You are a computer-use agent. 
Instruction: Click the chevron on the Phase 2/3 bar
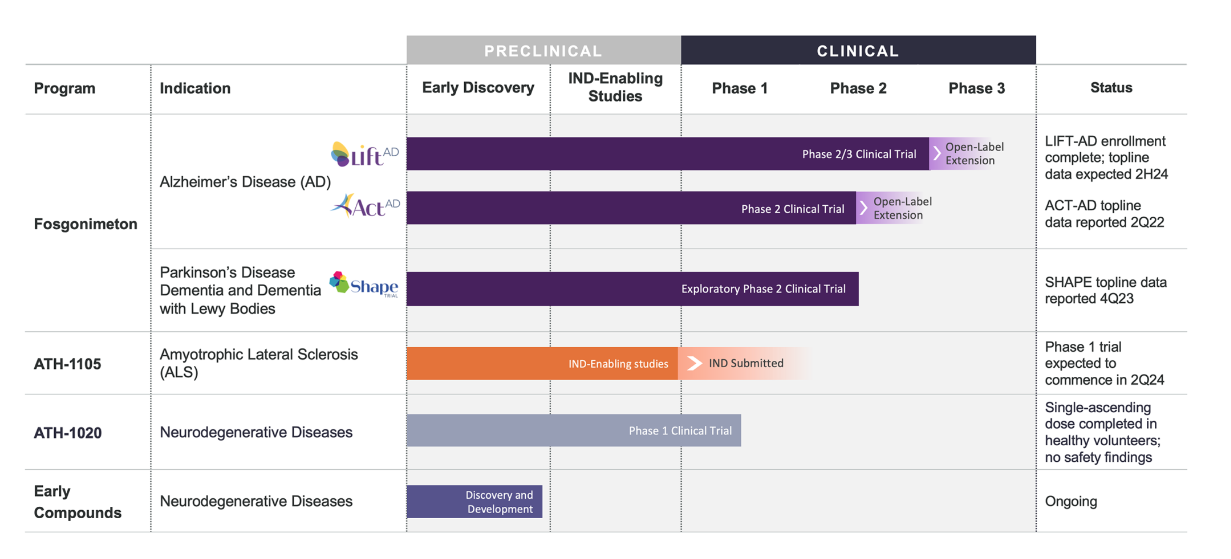[937, 154]
